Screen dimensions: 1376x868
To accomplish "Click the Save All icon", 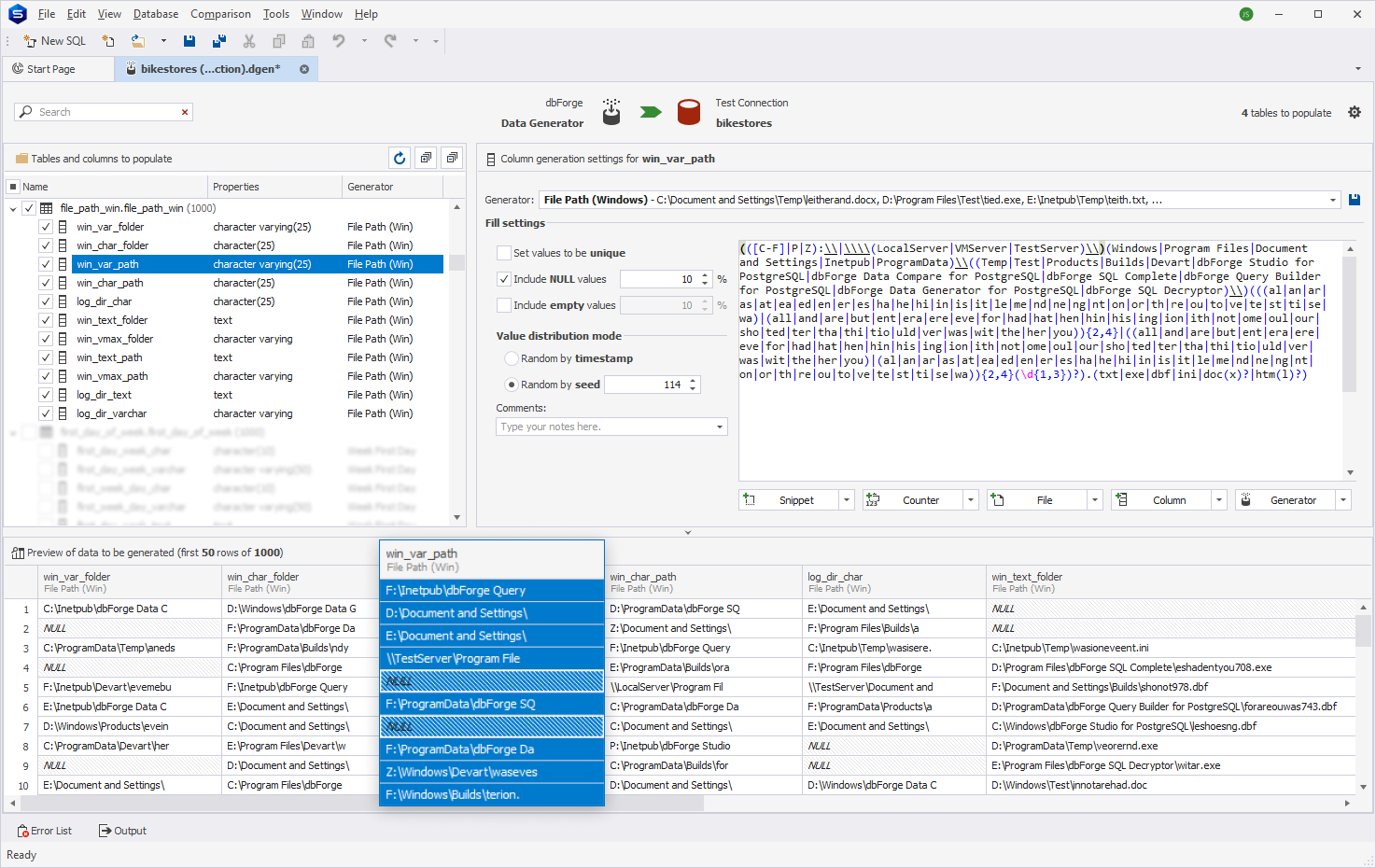I will click(x=219, y=41).
